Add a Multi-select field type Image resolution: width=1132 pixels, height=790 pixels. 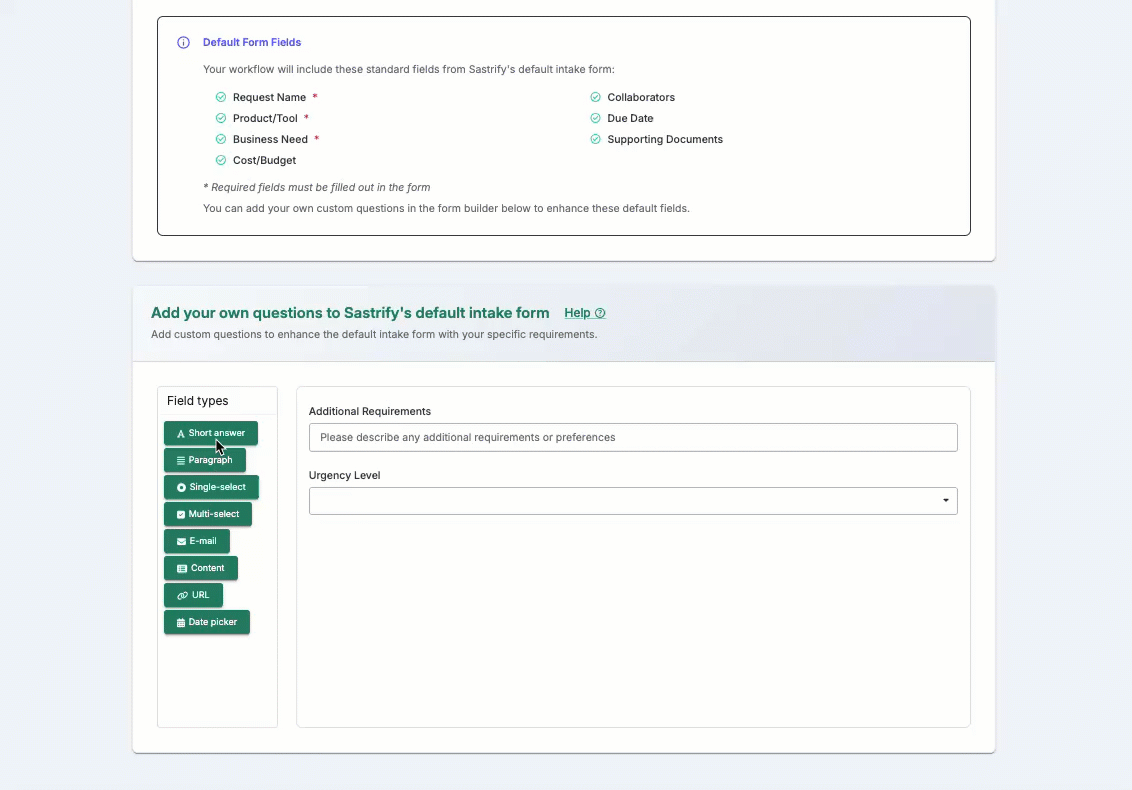(x=208, y=514)
